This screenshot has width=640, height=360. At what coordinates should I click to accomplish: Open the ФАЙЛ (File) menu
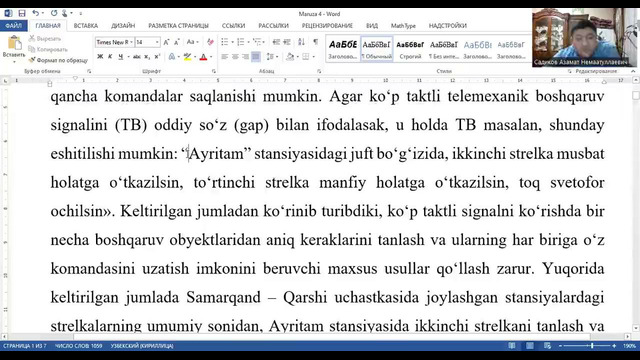(13, 25)
